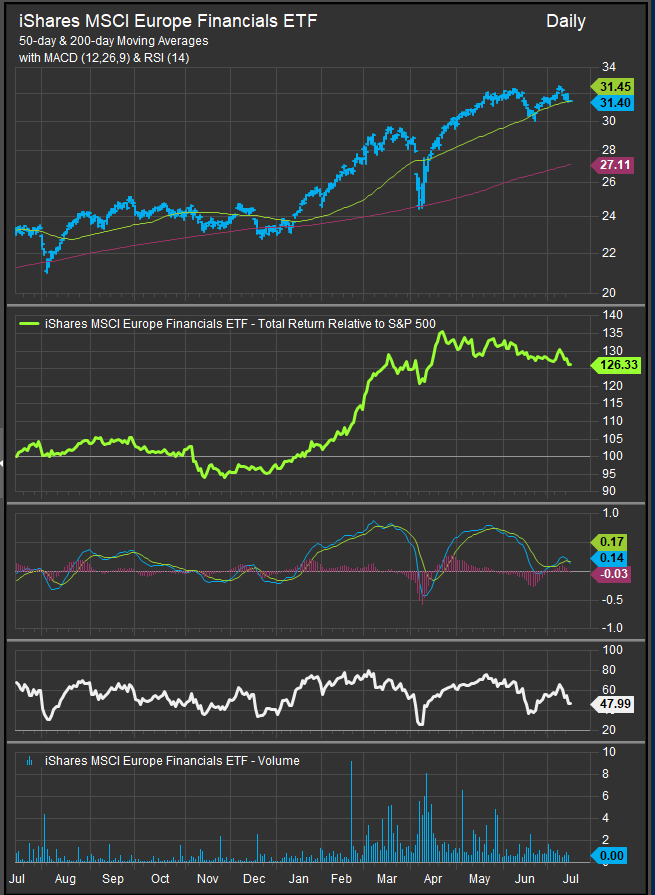Expand the side panel using the left-edge arrow

(x=2, y=462)
